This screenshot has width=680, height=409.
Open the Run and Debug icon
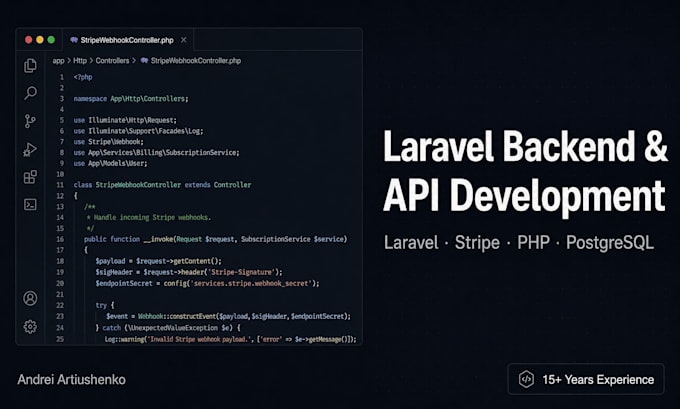(30, 149)
